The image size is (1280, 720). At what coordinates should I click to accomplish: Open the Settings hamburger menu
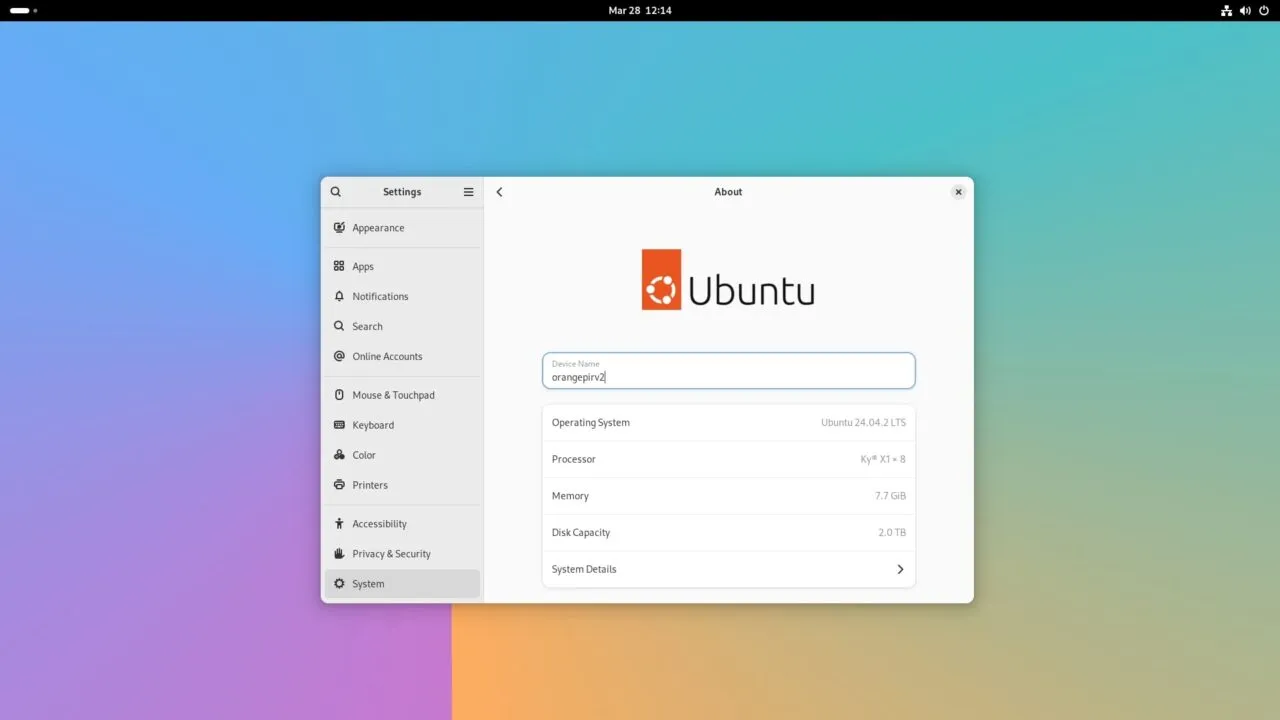468,192
